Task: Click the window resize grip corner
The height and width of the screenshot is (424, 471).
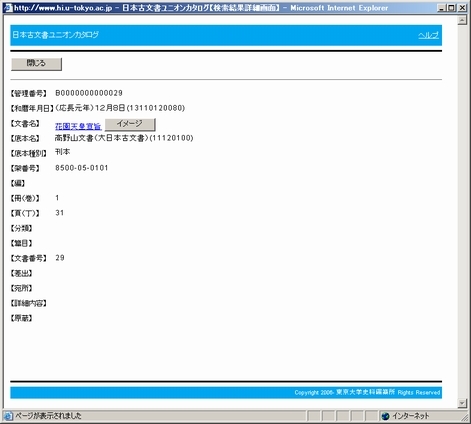Action: pos(465,417)
